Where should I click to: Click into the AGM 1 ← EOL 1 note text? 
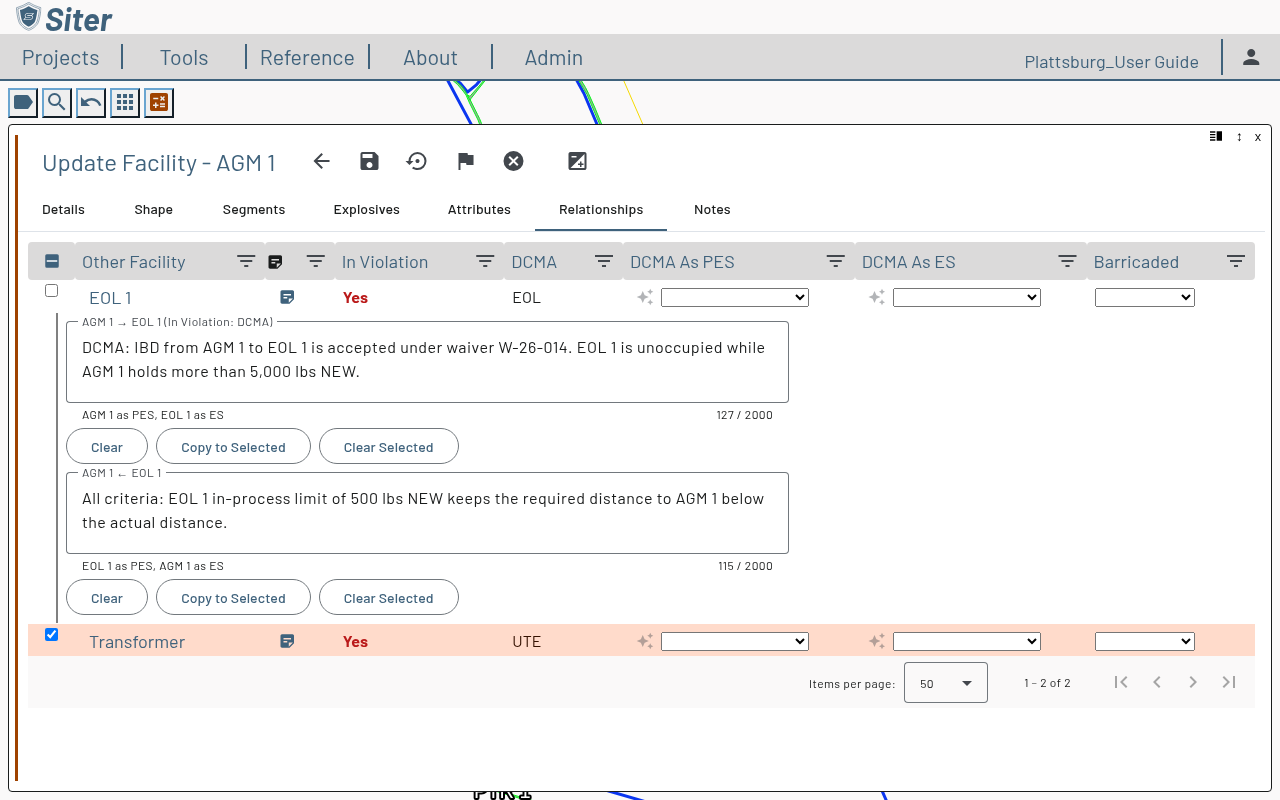click(427, 512)
